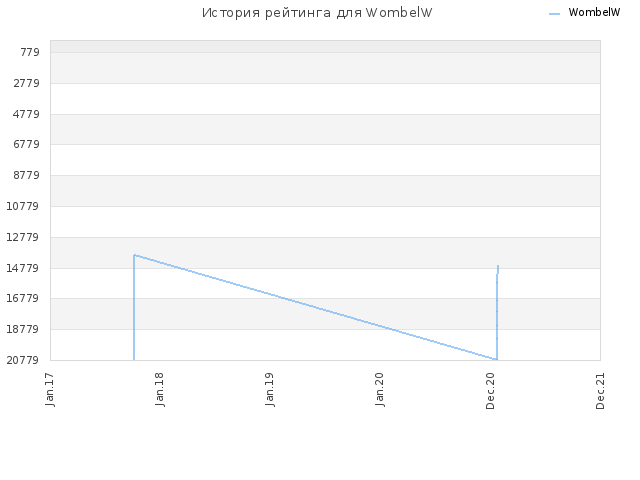Select the 20779 y-axis label
Image resolution: width=640 pixels, height=480 pixels.
click(x=23, y=360)
